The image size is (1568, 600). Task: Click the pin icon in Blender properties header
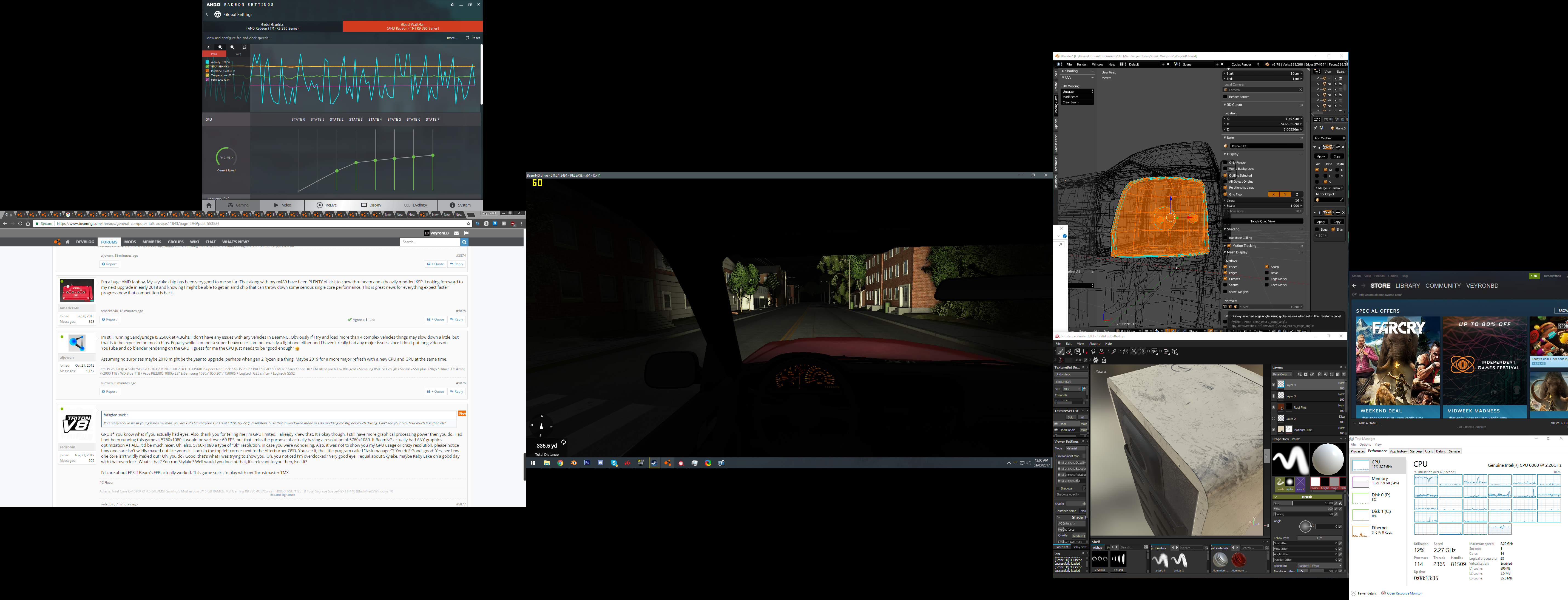coord(1315,129)
